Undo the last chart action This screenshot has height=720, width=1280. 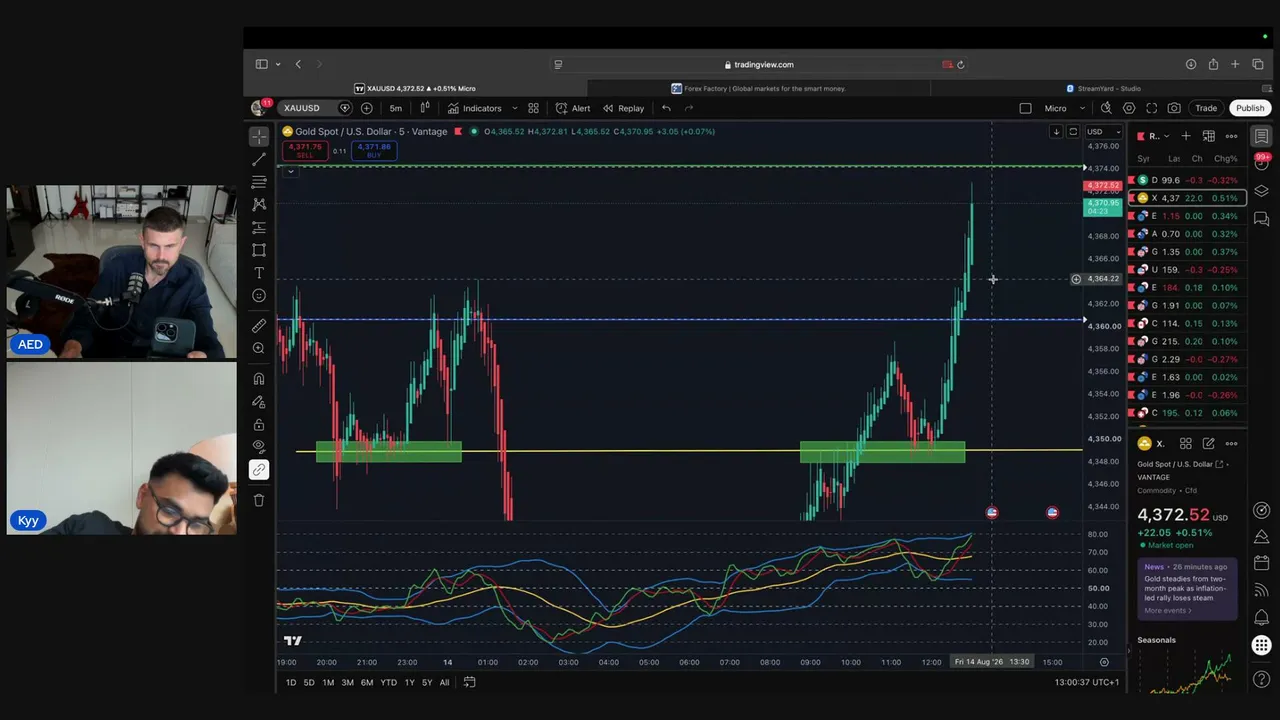[x=667, y=108]
